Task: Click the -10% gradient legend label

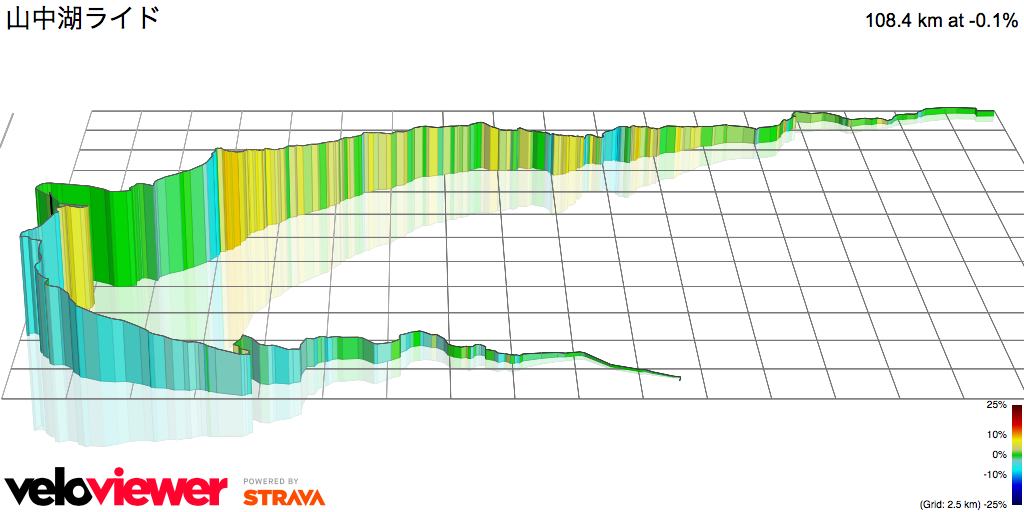Action: coord(996,475)
